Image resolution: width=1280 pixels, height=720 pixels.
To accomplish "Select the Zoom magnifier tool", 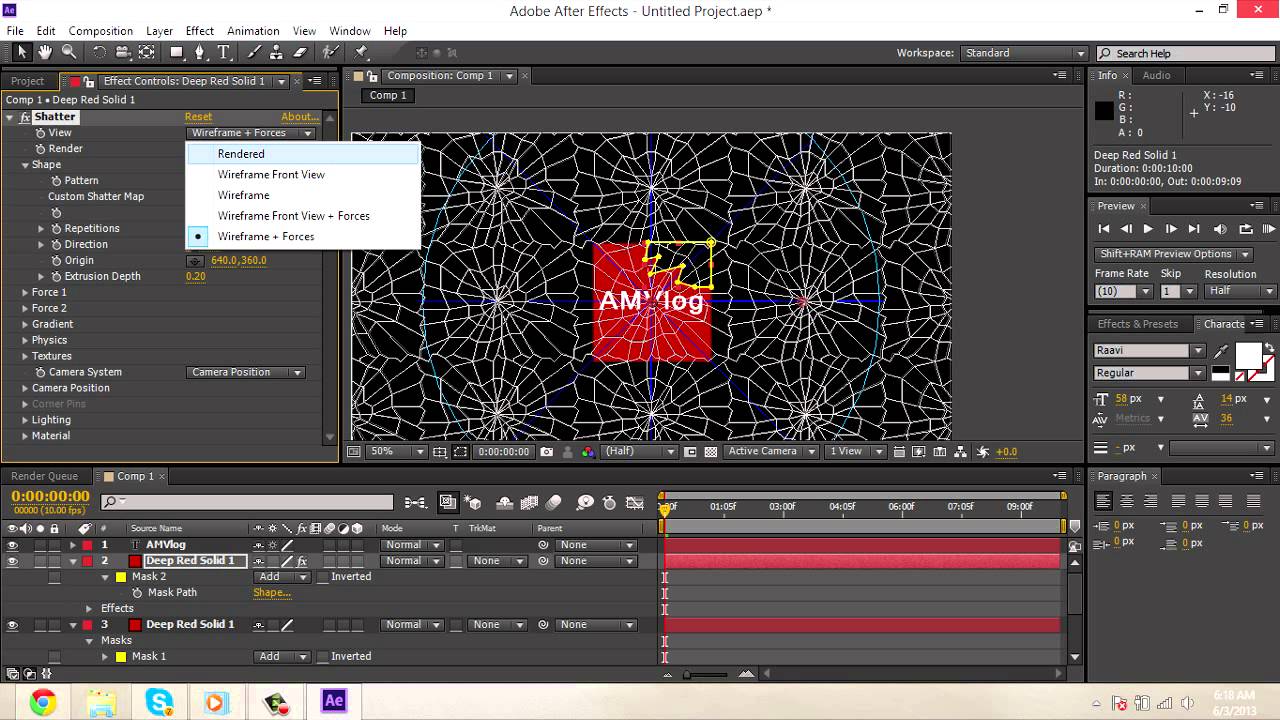I will [x=69, y=53].
